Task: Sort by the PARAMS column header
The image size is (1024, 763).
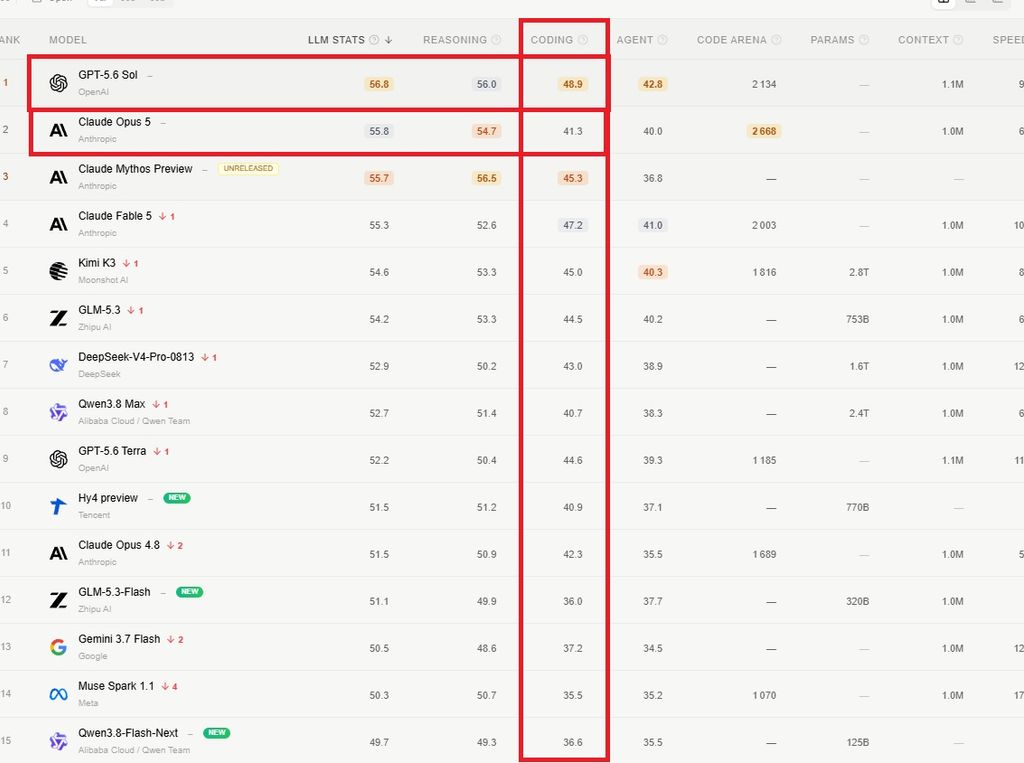Action: click(x=832, y=40)
